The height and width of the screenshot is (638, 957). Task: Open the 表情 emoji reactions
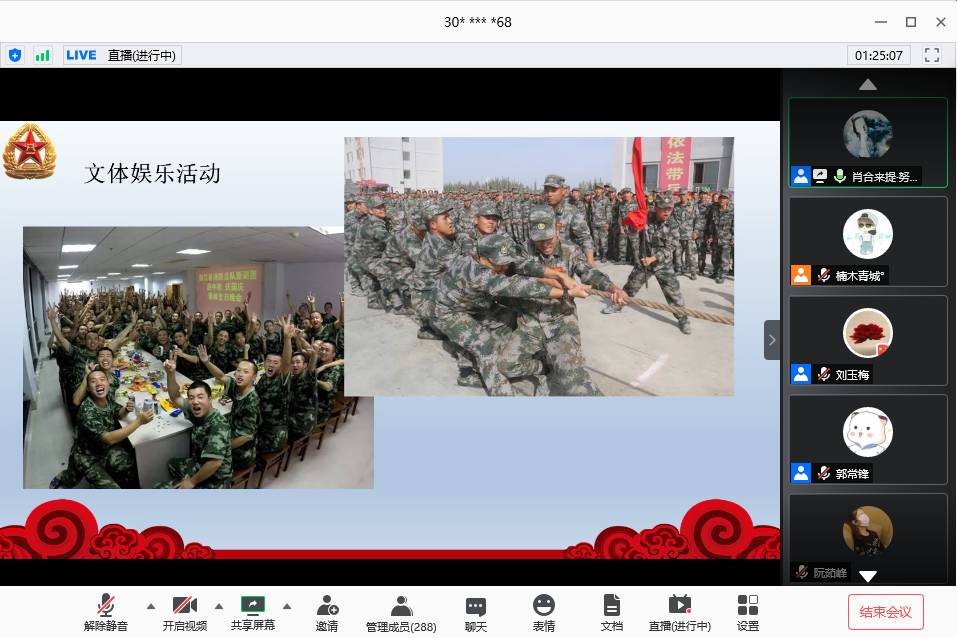544,611
